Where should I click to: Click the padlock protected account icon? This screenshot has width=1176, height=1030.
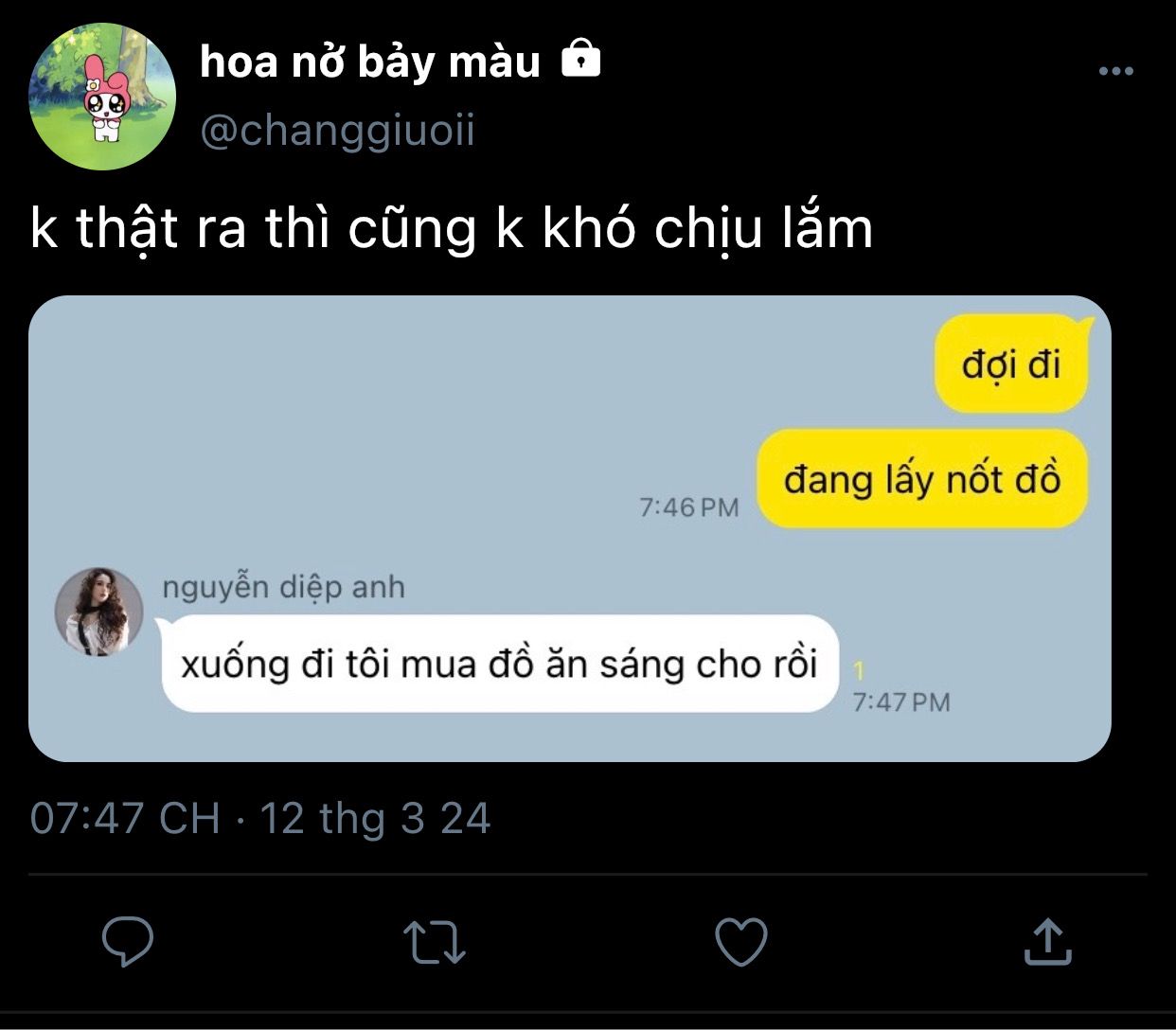point(581,59)
